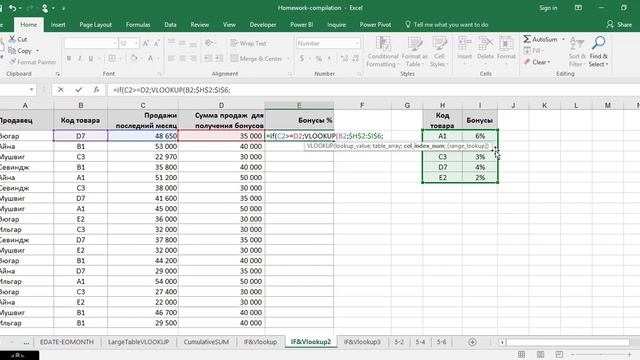Switch to IF&Vlookup3 sheet
The height and width of the screenshot is (360, 640).
[x=362, y=342]
